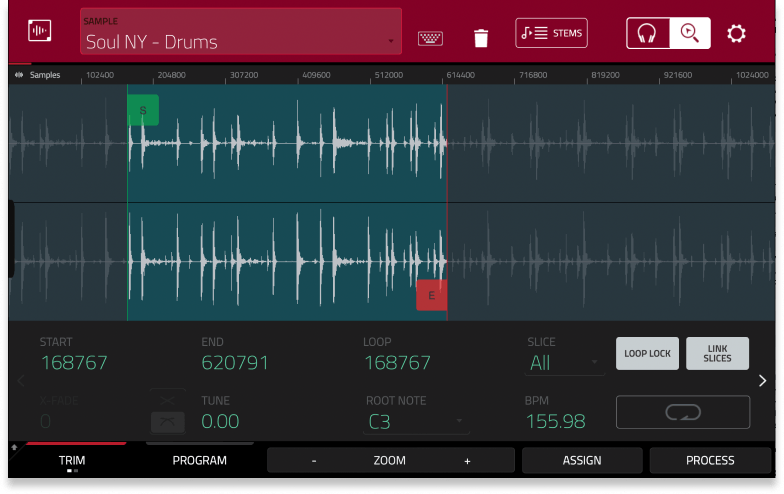Click the magnifier zoom icon at top
The height and width of the screenshot is (494, 784).
tap(690, 33)
